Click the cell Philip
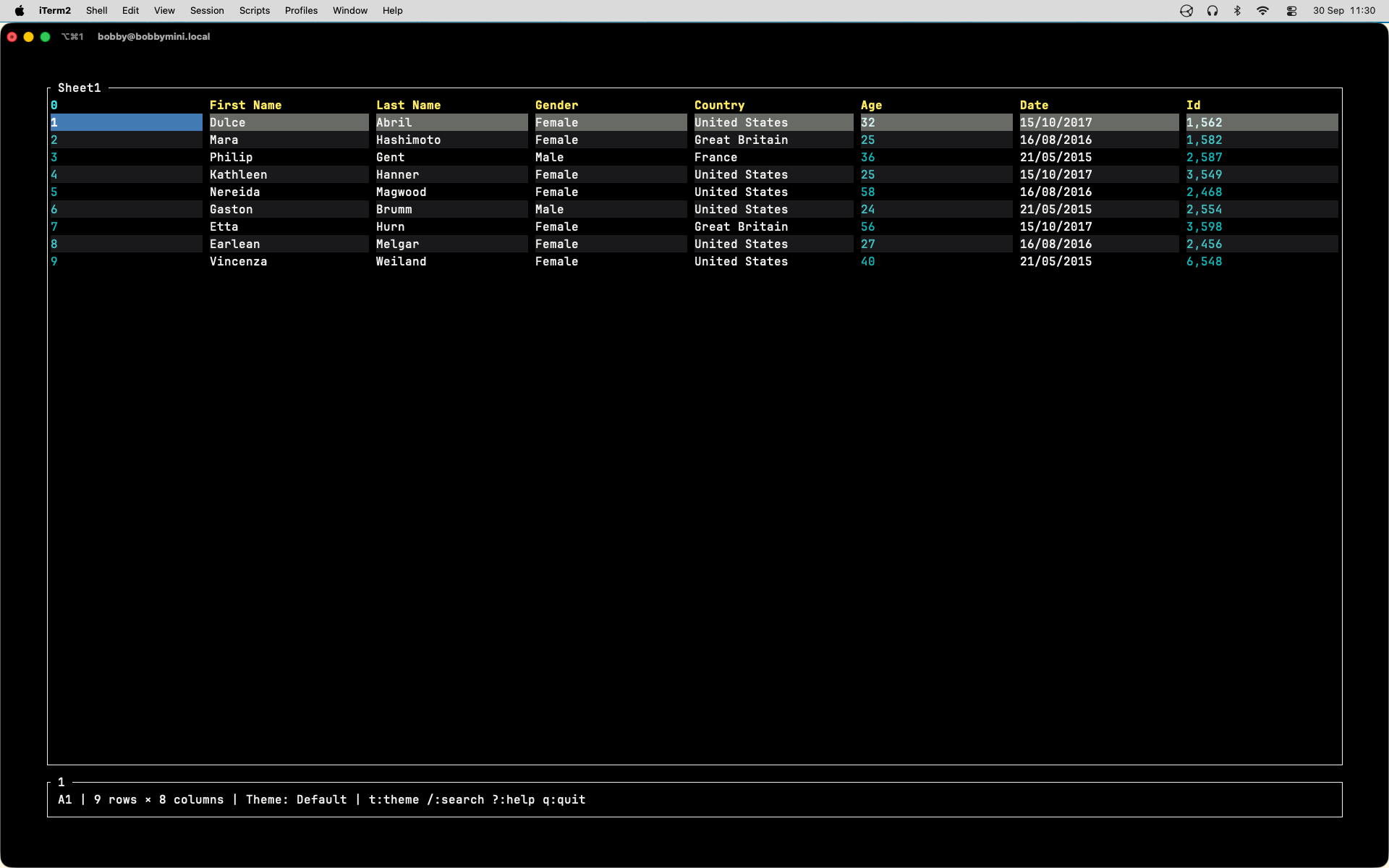The height and width of the screenshot is (868, 1389). point(231,158)
